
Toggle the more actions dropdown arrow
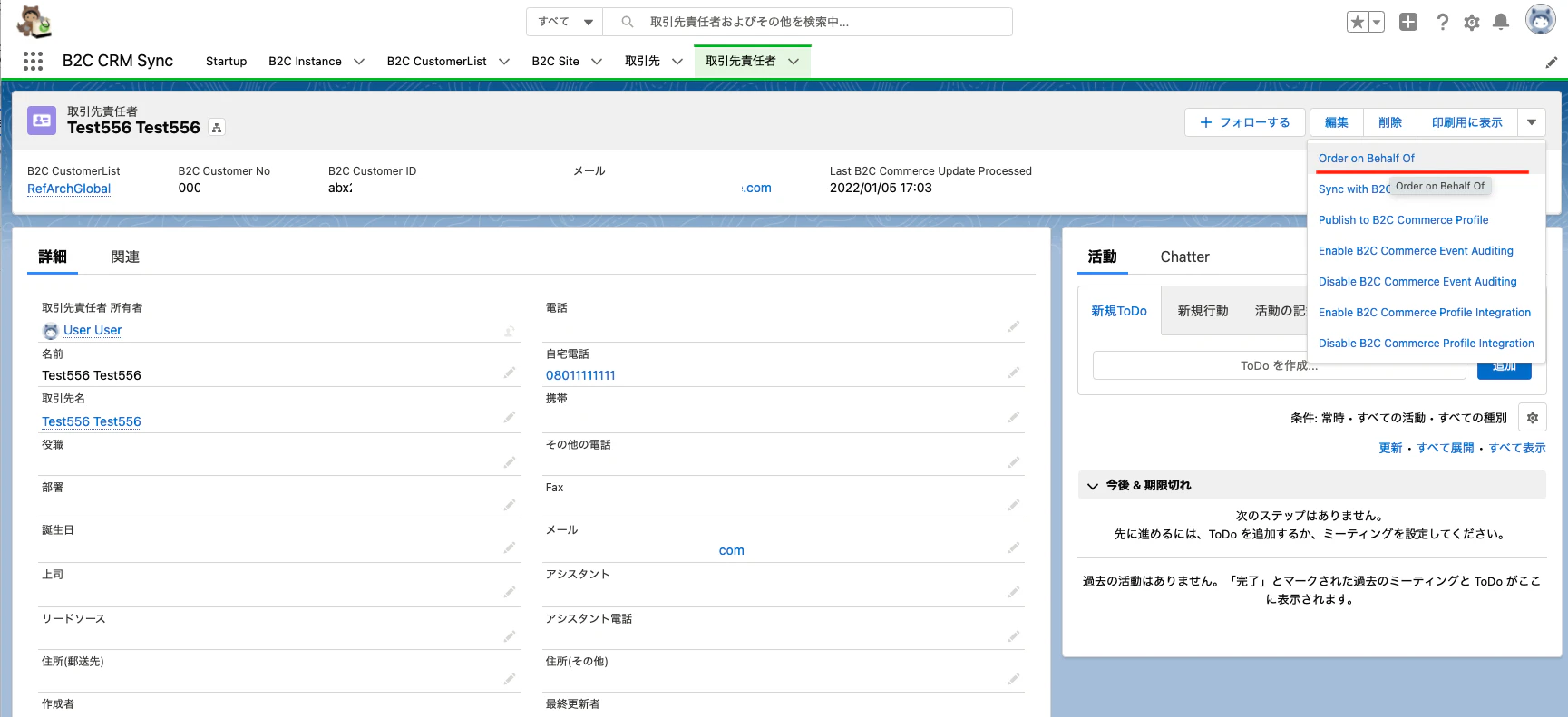[1532, 122]
